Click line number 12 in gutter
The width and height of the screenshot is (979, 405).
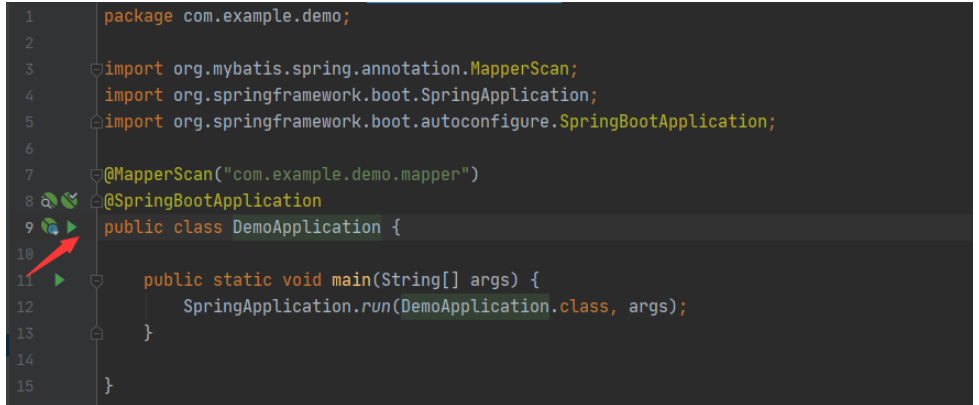click(x=25, y=307)
